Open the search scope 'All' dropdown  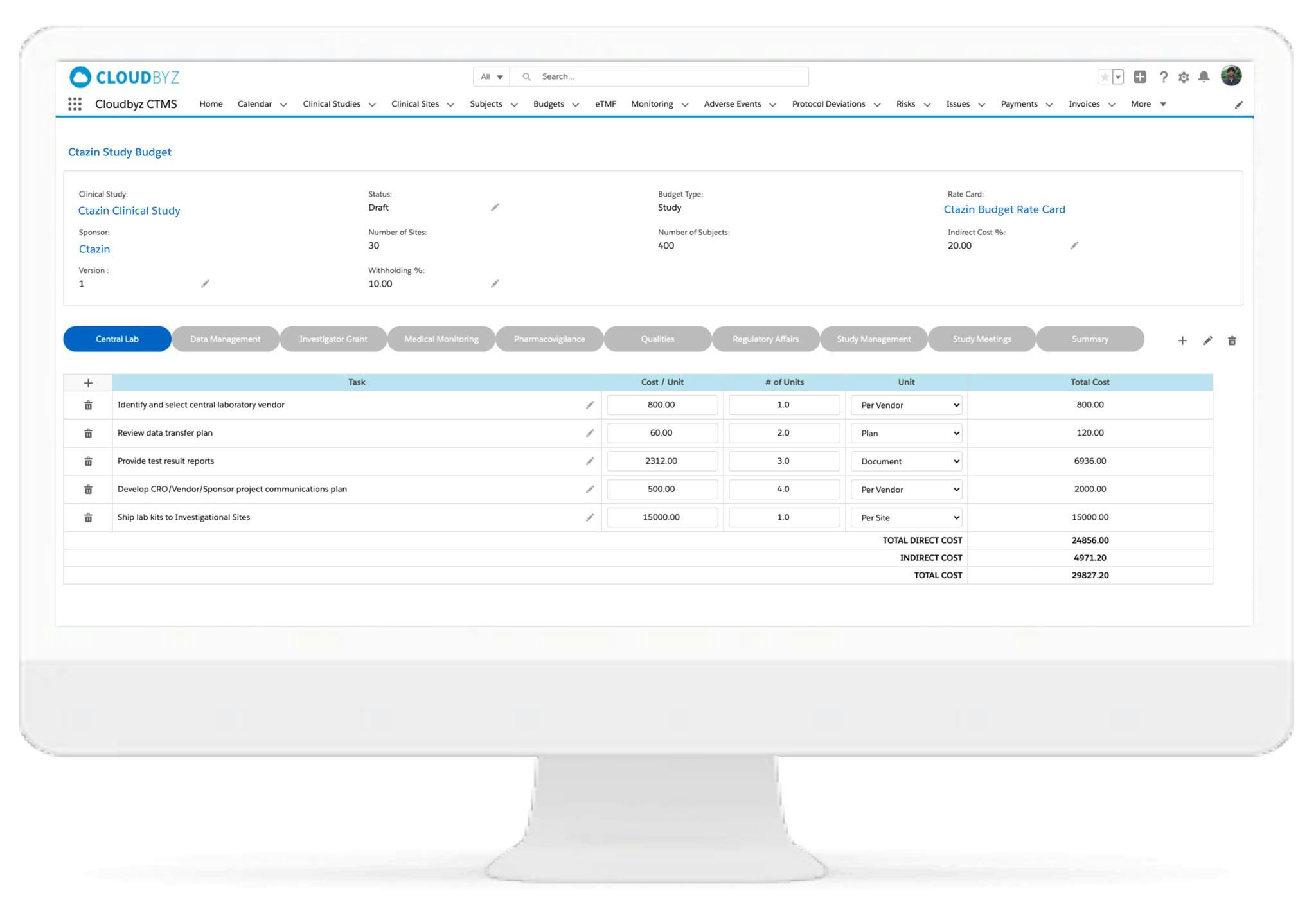tap(490, 76)
